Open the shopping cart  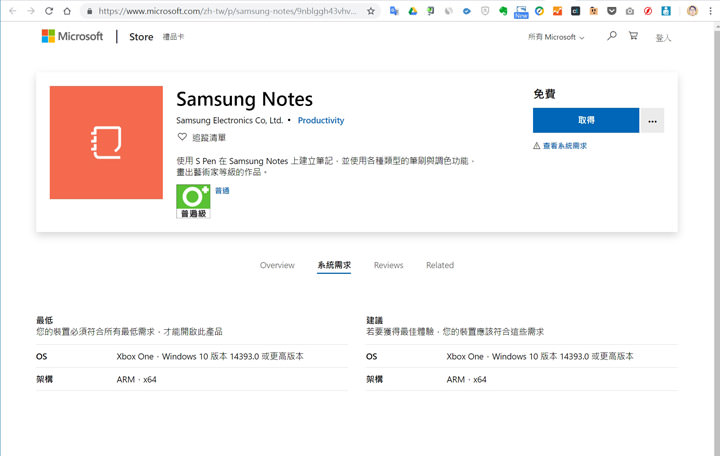coord(633,36)
